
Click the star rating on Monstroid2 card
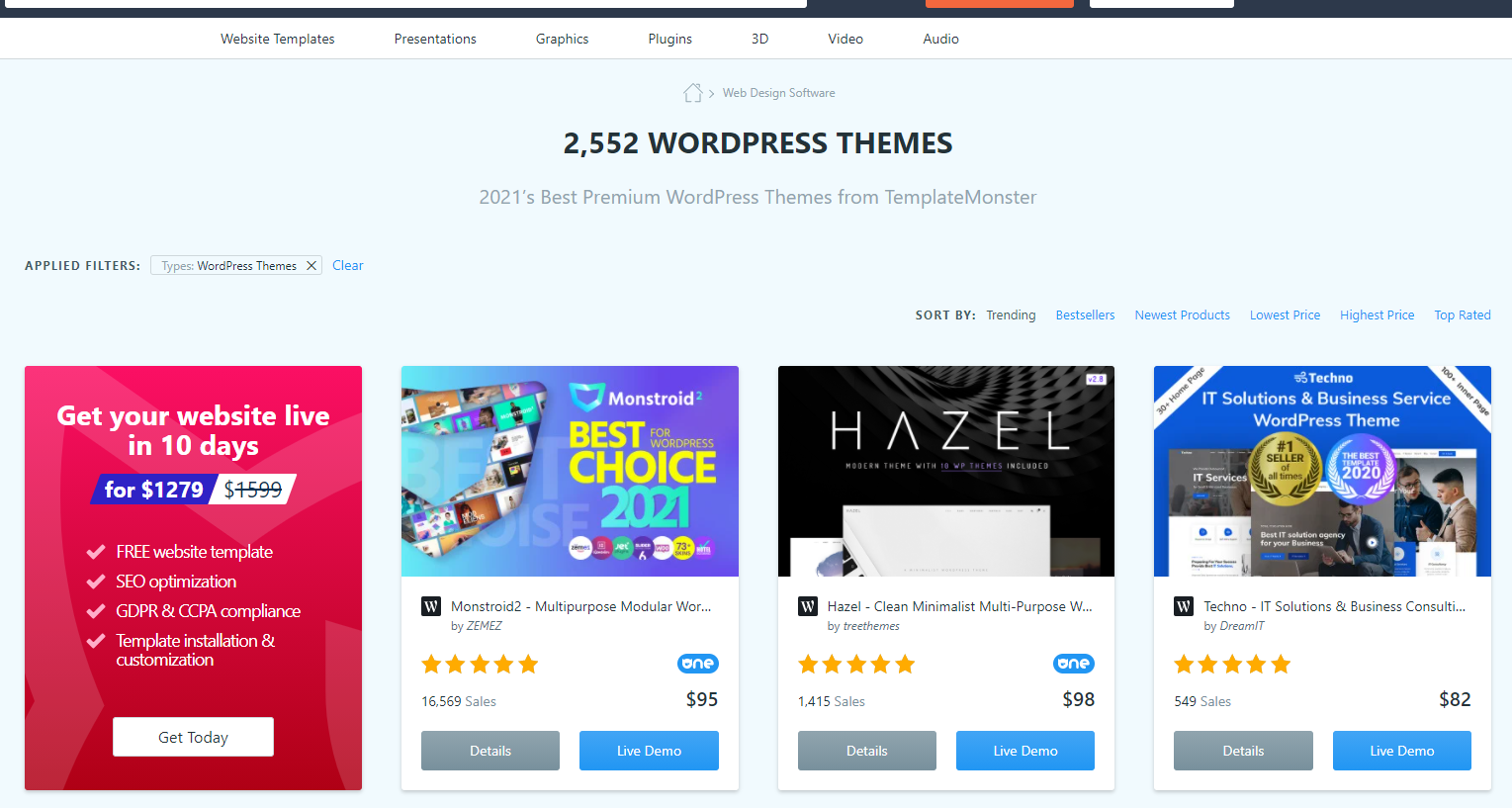point(480,665)
